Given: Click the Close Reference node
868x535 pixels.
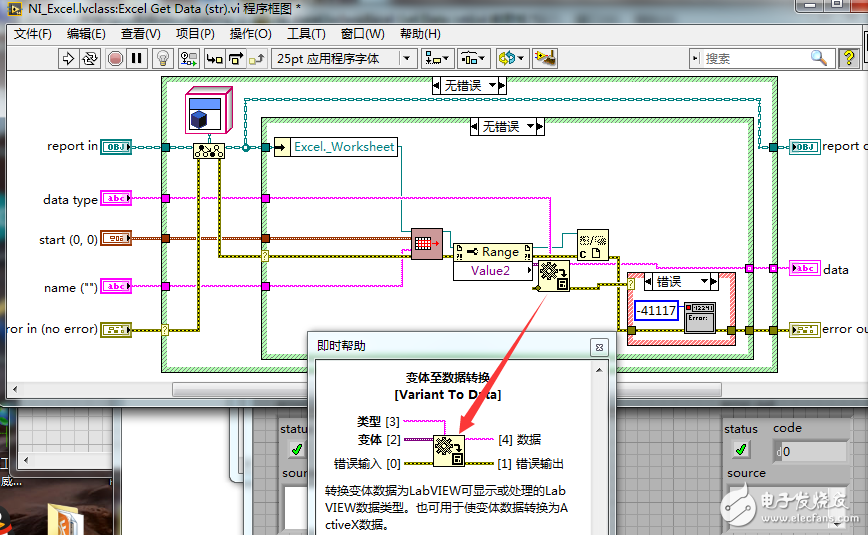Looking at the screenshot, I should pyautogui.click(x=592, y=245).
